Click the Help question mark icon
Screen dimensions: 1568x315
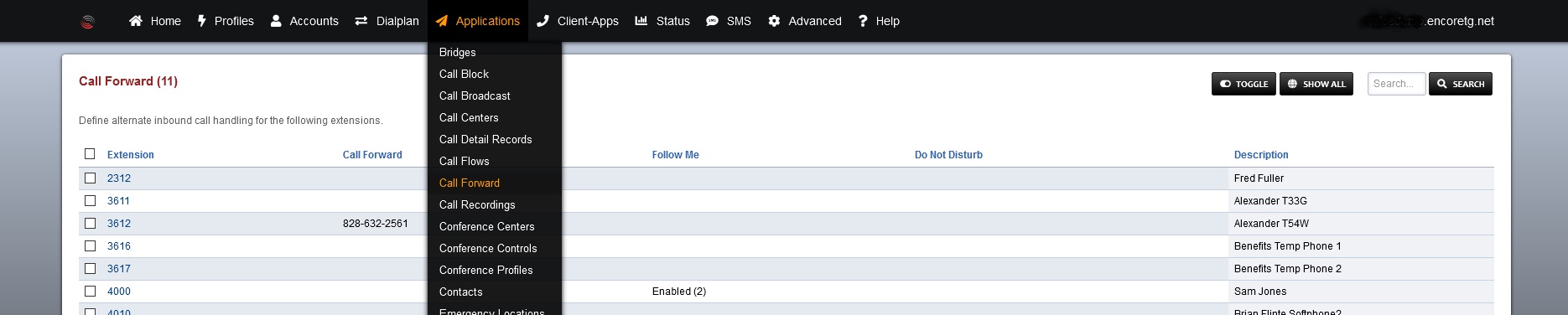(863, 21)
